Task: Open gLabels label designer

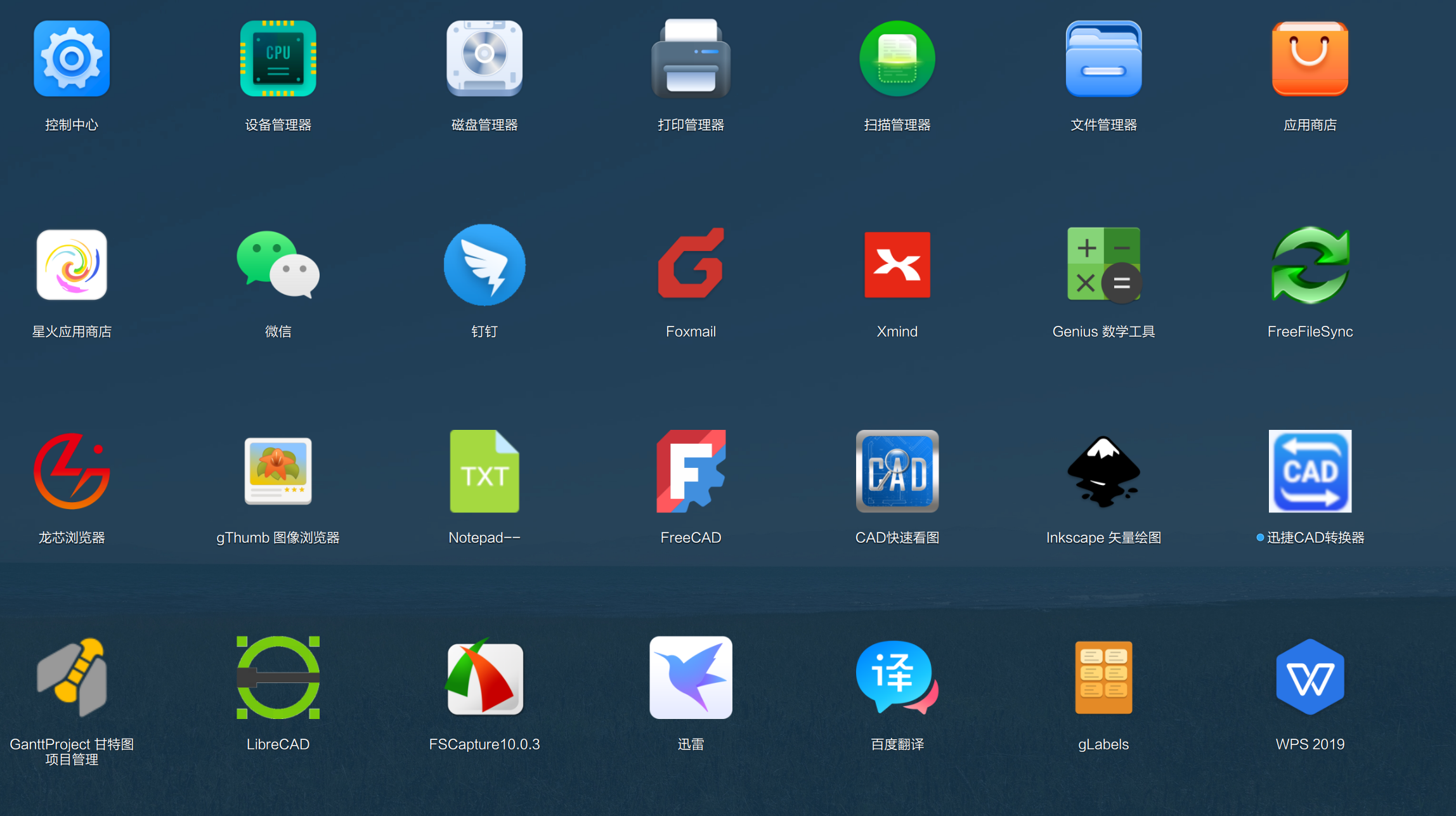Action: click(x=1103, y=677)
